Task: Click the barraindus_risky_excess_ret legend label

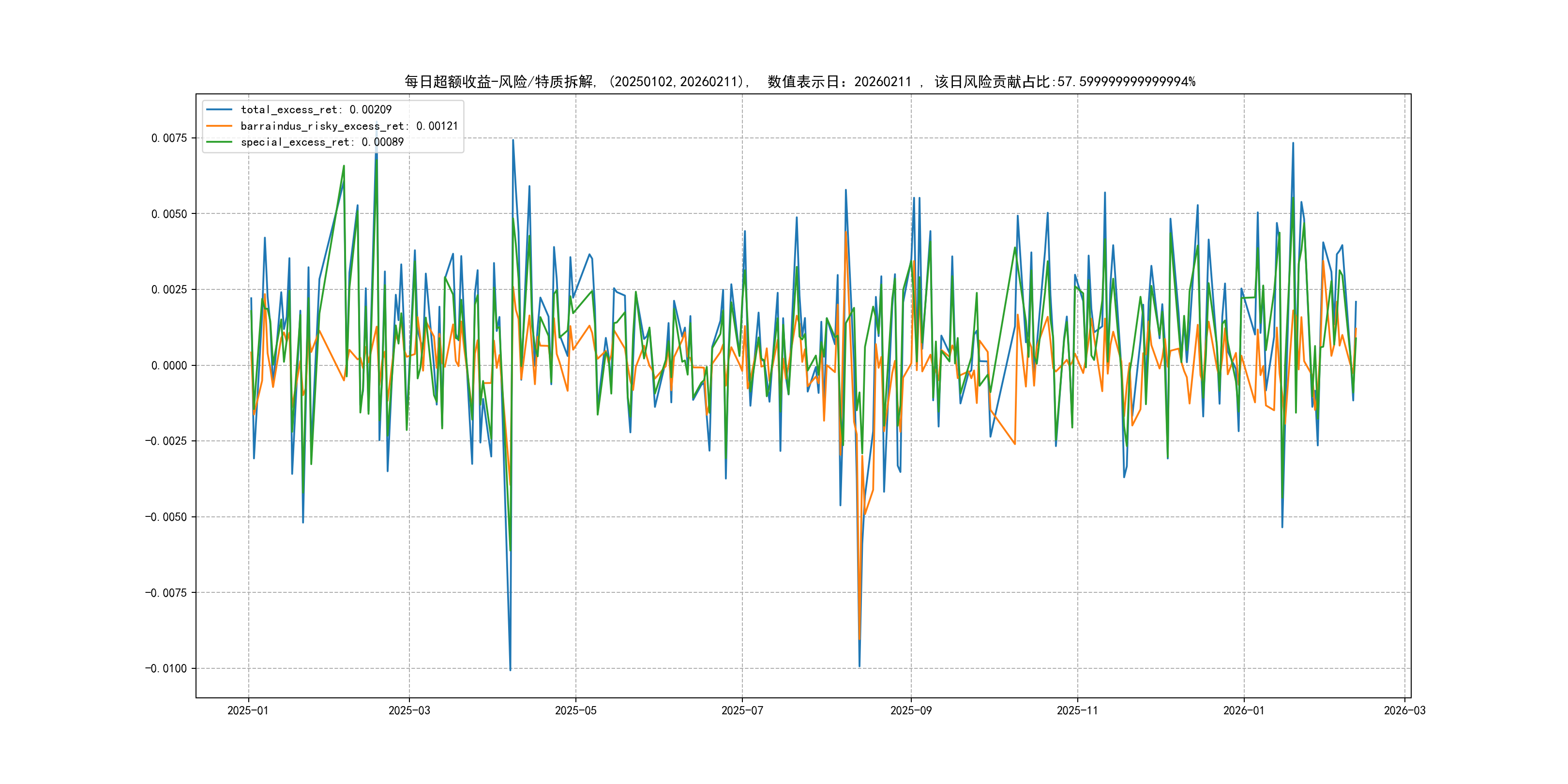Action: pyautogui.click(x=349, y=126)
